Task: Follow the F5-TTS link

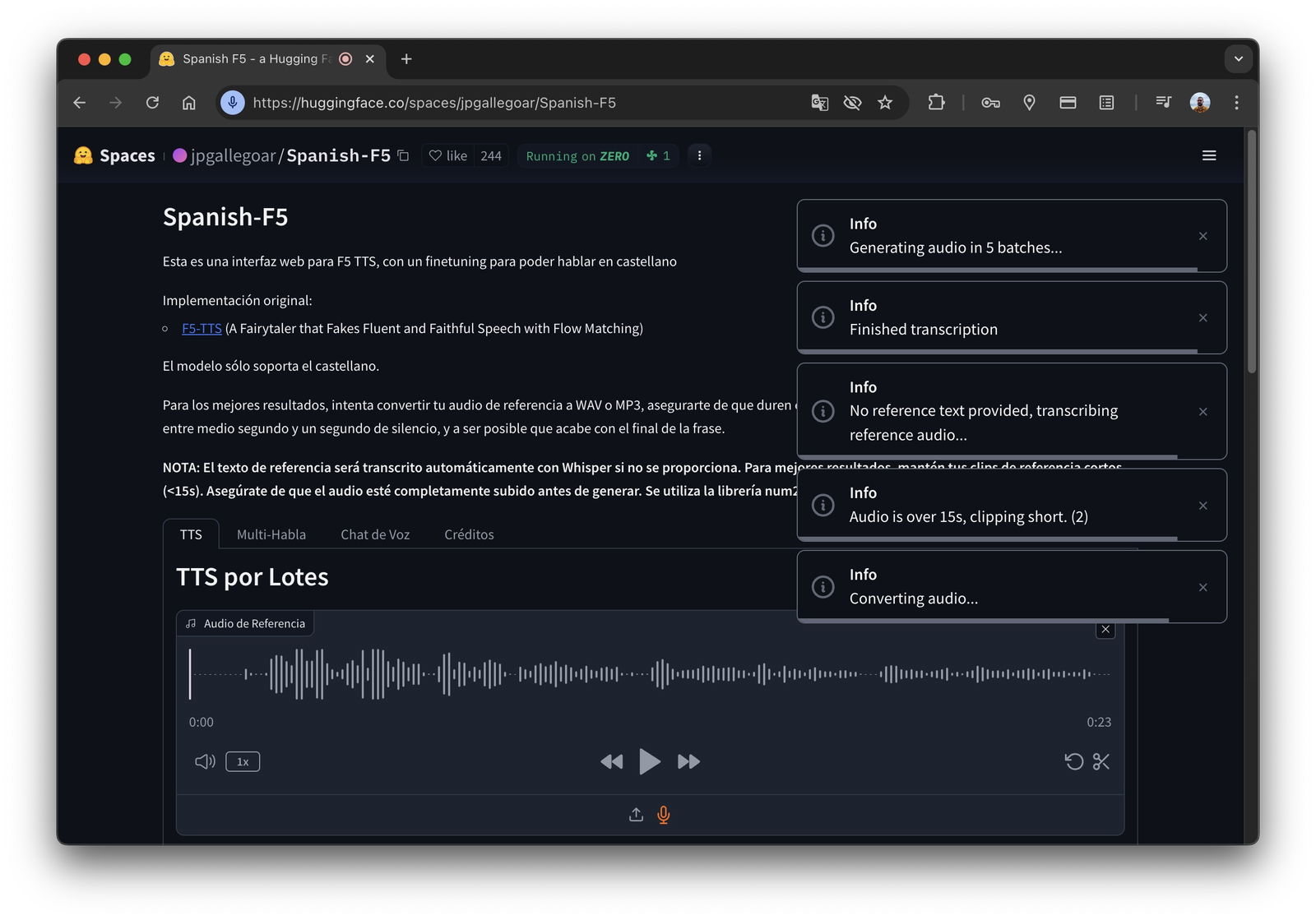Action: [x=202, y=328]
